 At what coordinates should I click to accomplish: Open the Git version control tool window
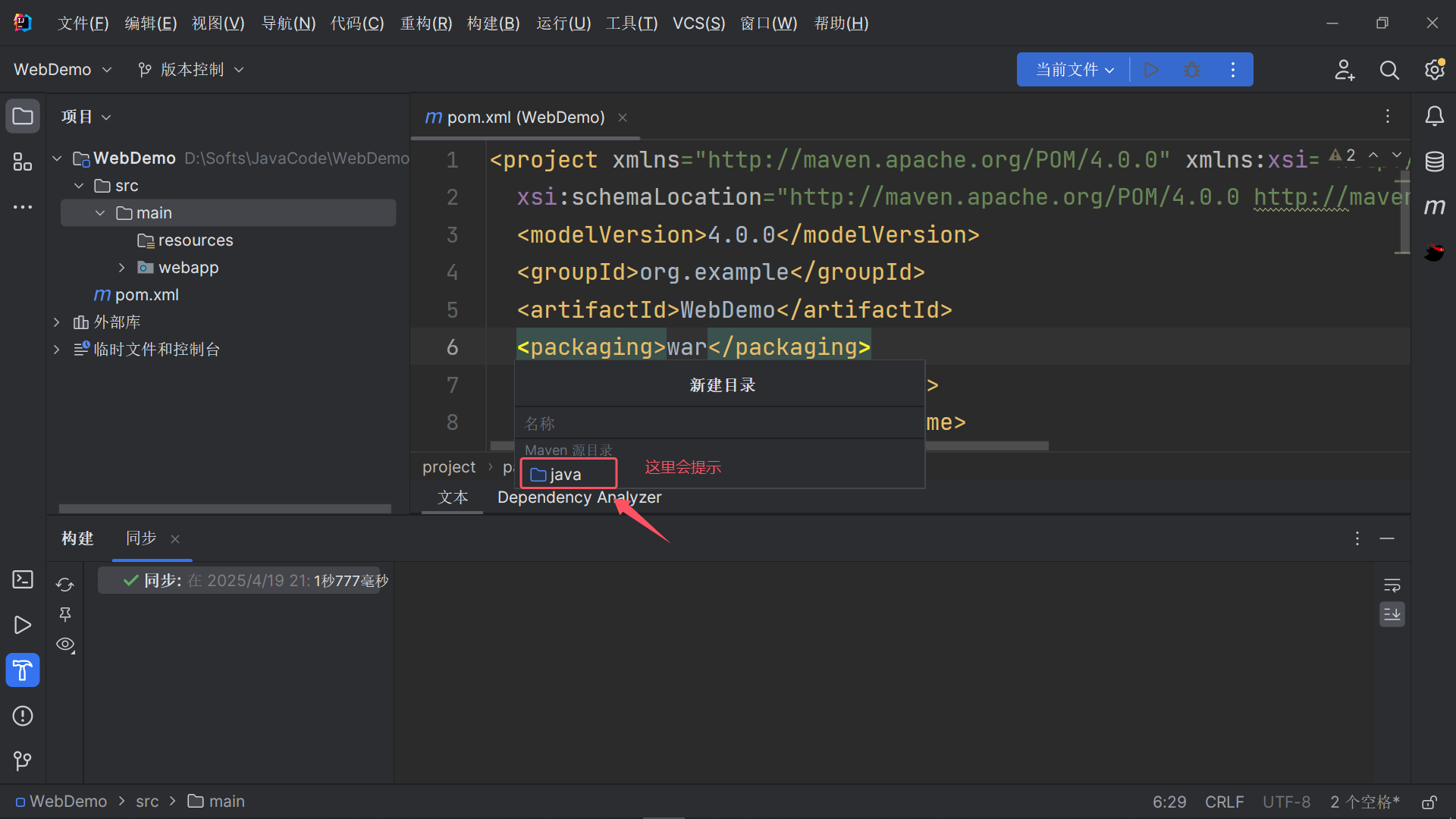point(23,761)
